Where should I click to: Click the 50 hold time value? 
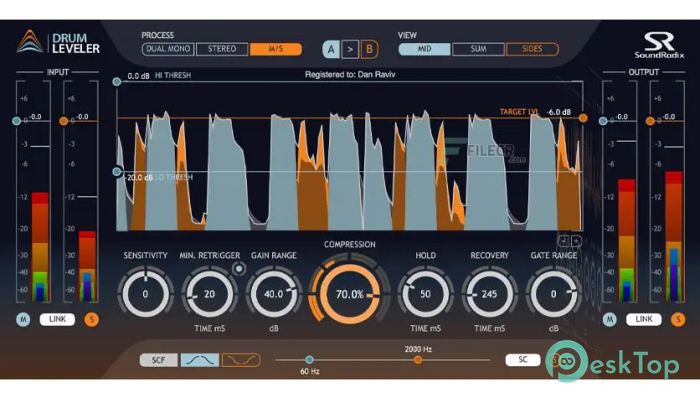pyautogui.click(x=425, y=294)
